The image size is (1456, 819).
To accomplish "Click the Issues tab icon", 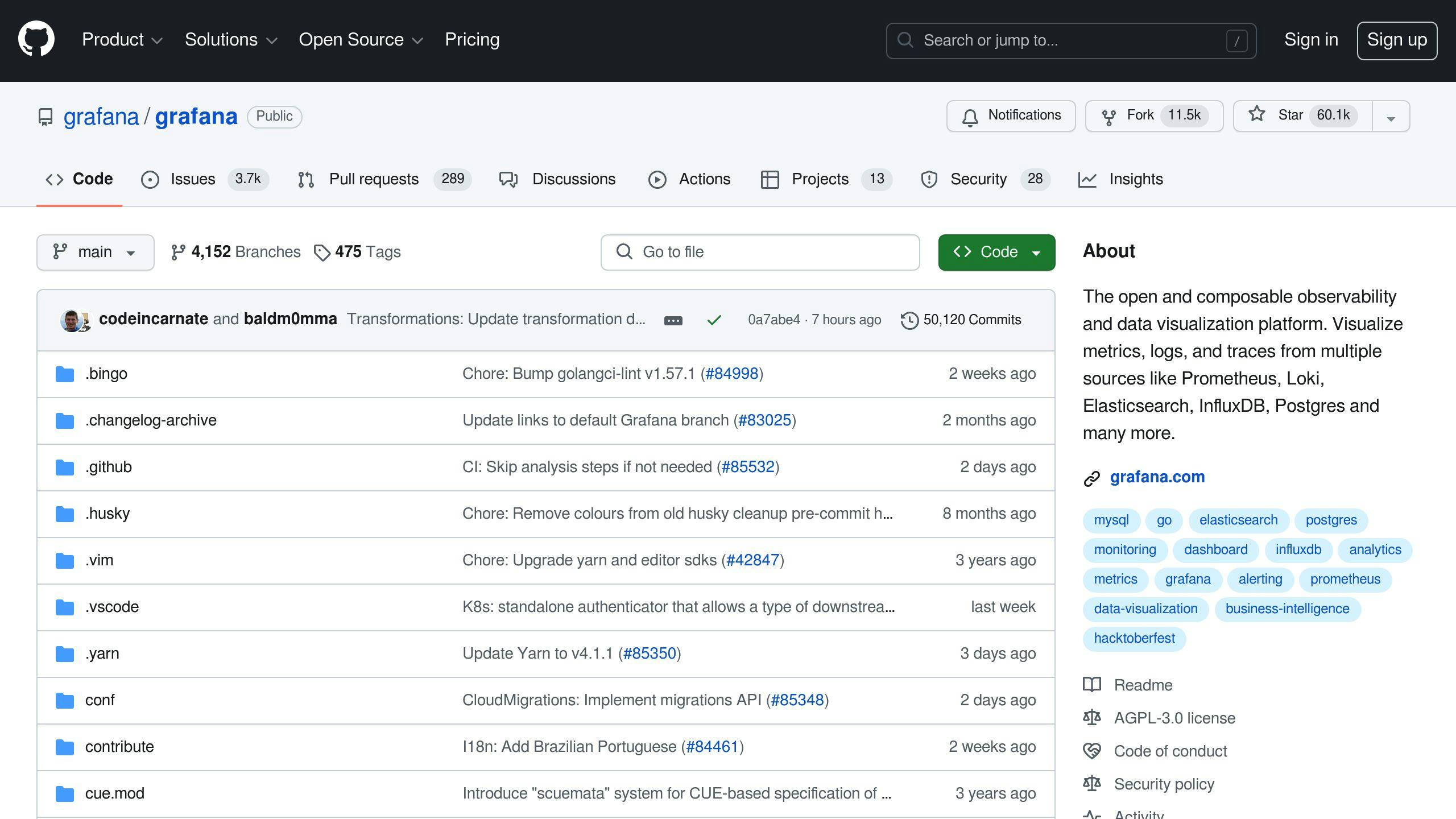I will click(151, 179).
